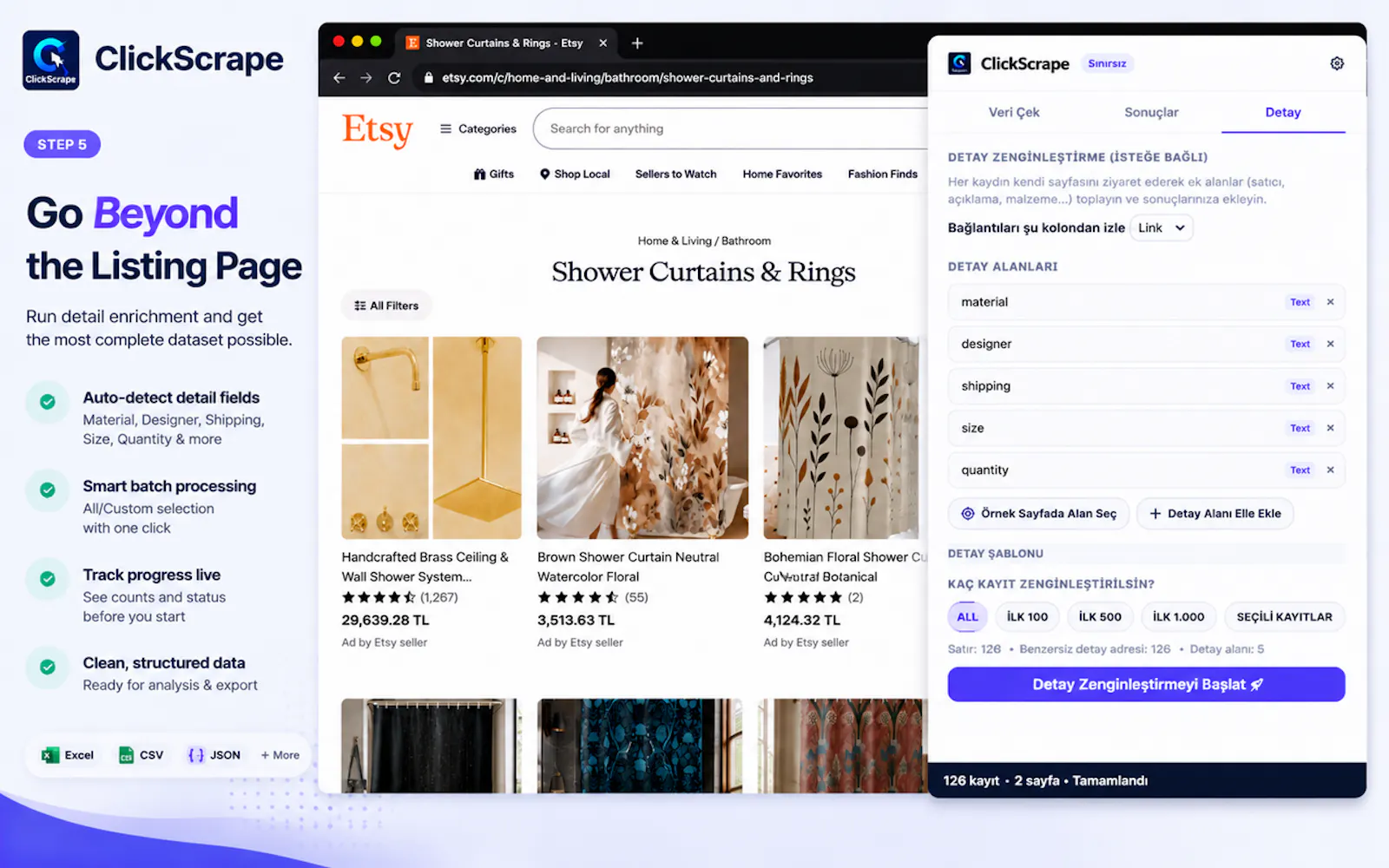Select the Detay tab

[1283, 112]
